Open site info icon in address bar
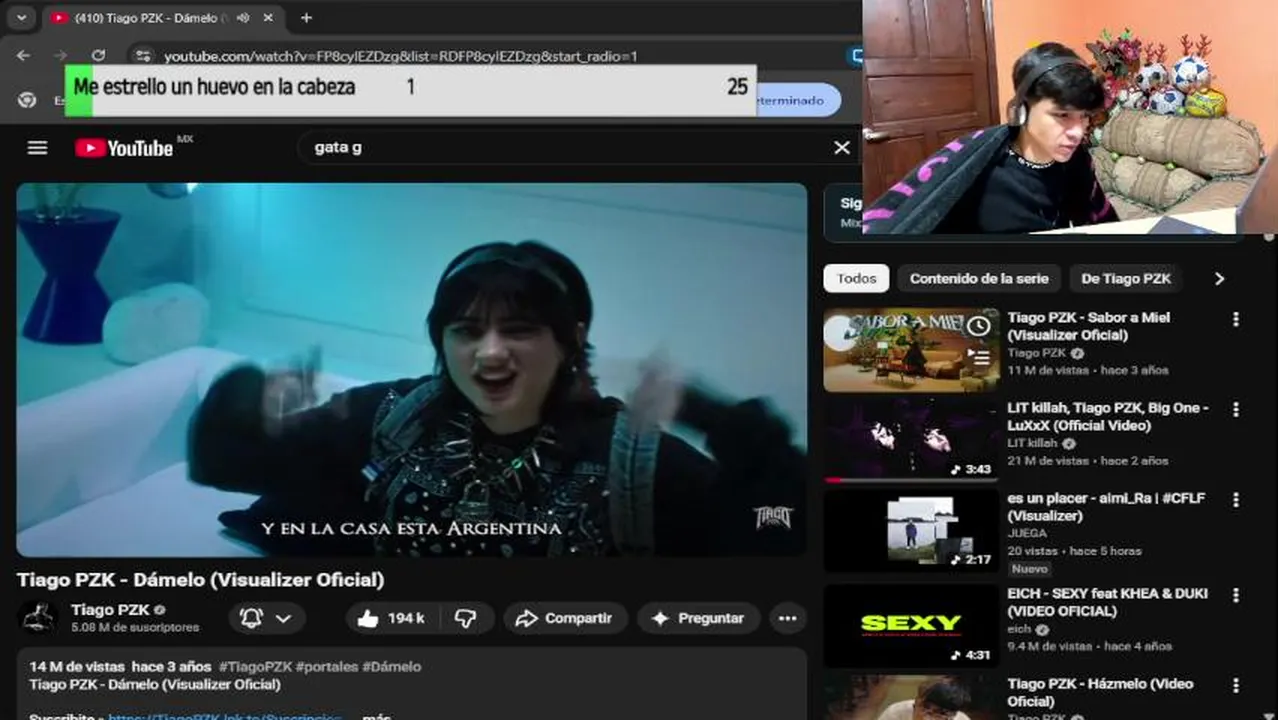This screenshot has width=1278, height=720. click(x=143, y=56)
